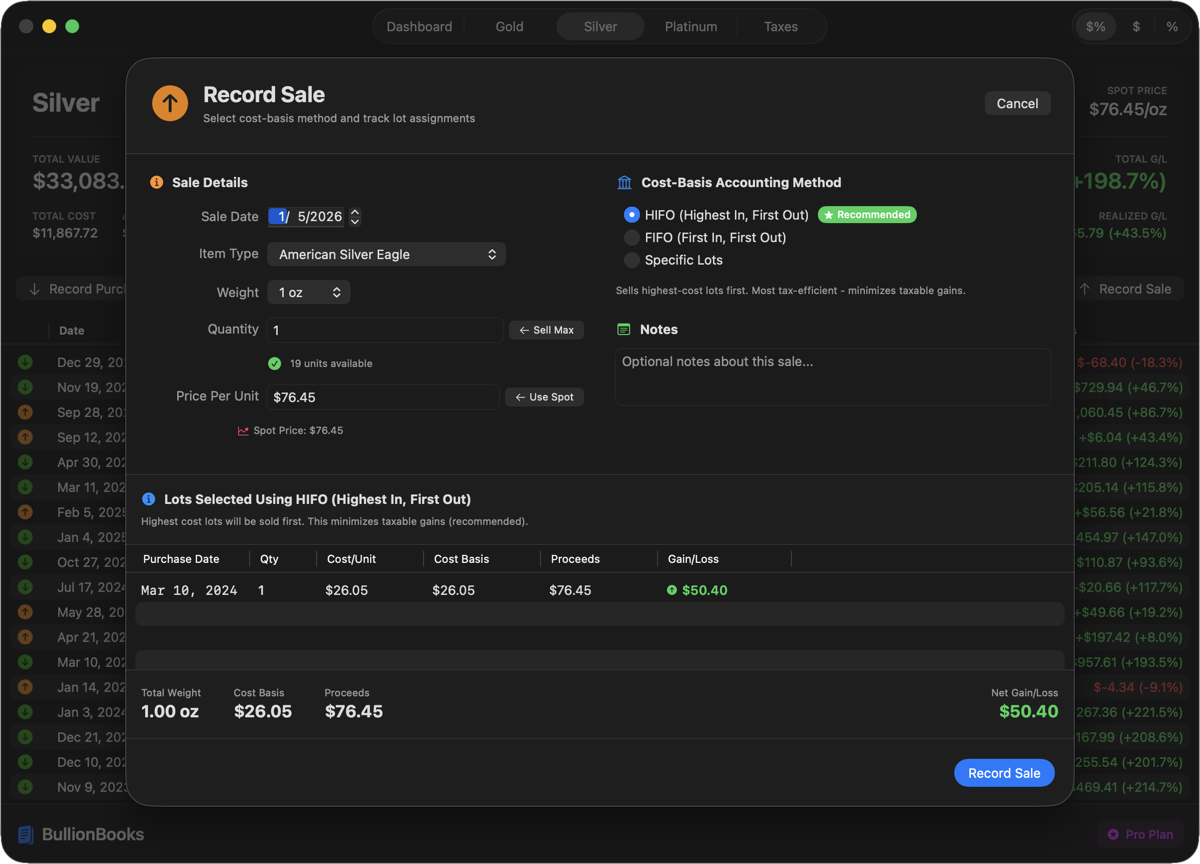Click the Use Spot button

click(544, 397)
